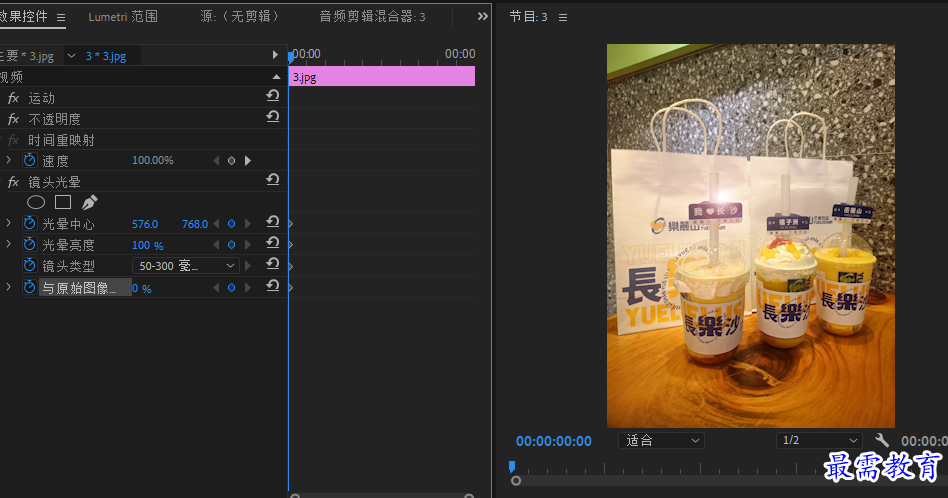Toggle timeline view with the play arrow
948x498 pixels.
[x=275, y=55]
